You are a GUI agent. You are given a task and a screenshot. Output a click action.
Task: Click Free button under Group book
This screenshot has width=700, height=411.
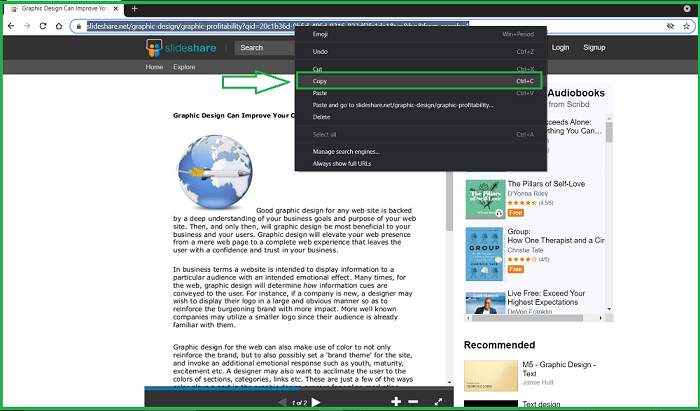(x=516, y=269)
